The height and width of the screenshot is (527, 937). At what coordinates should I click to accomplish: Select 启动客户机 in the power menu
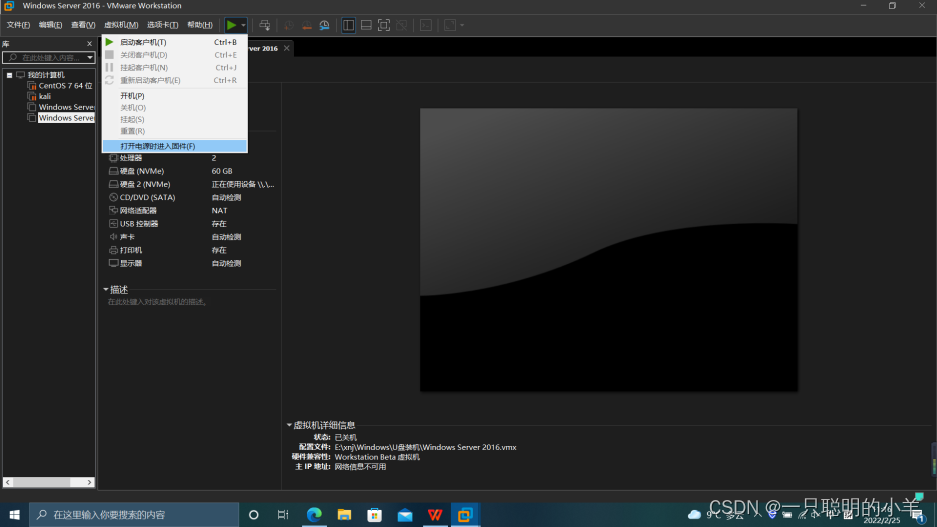coord(143,42)
